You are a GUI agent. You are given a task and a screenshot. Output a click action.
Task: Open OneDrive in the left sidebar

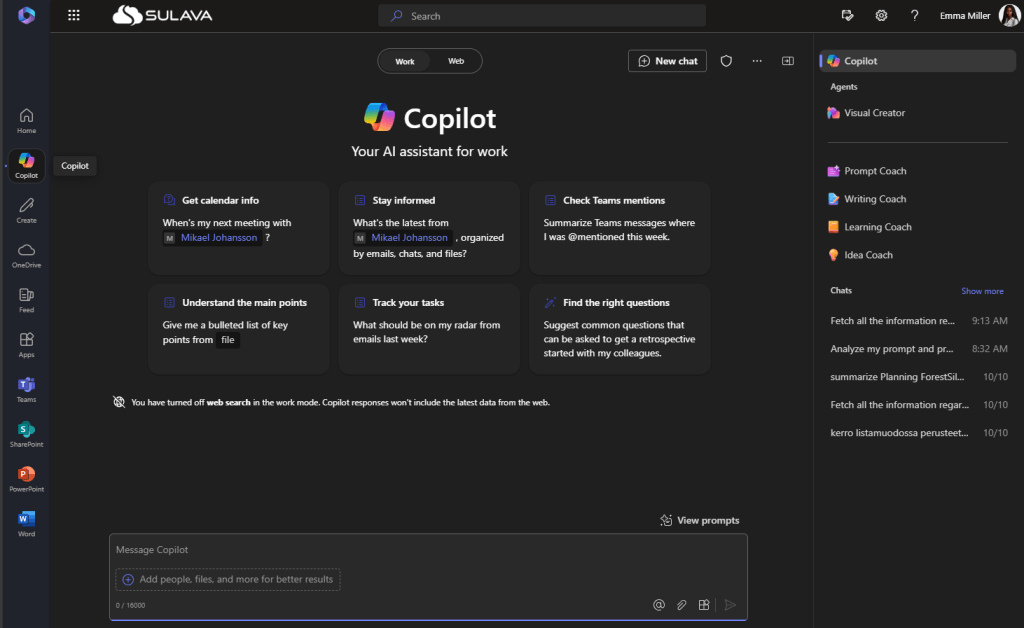coord(26,255)
